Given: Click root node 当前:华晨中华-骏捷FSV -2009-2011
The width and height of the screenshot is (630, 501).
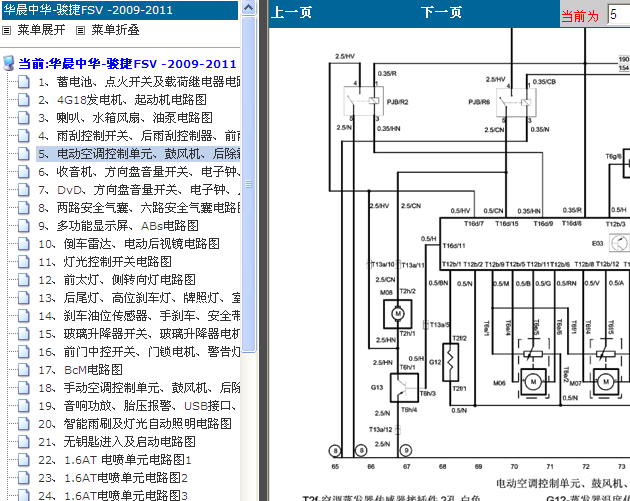Looking at the screenshot, I should pos(127,64).
